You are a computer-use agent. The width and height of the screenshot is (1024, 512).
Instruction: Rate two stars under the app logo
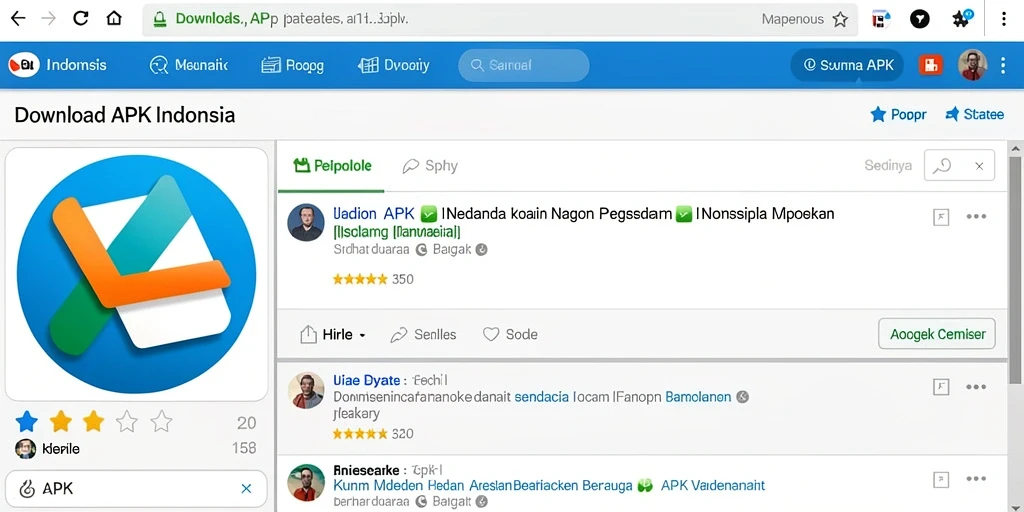coord(61,422)
